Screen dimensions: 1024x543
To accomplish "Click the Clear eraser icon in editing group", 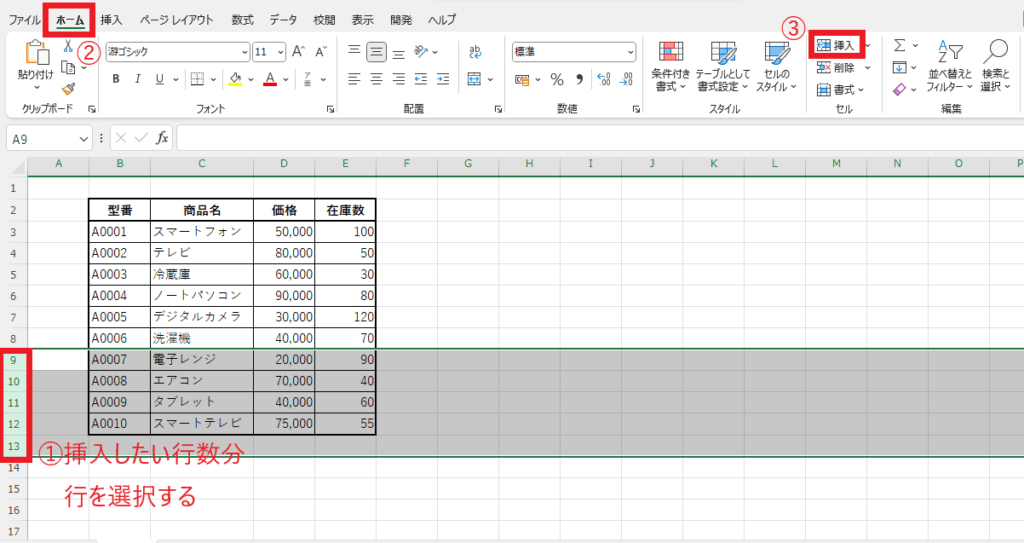I will pyautogui.click(x=899, y=90).
